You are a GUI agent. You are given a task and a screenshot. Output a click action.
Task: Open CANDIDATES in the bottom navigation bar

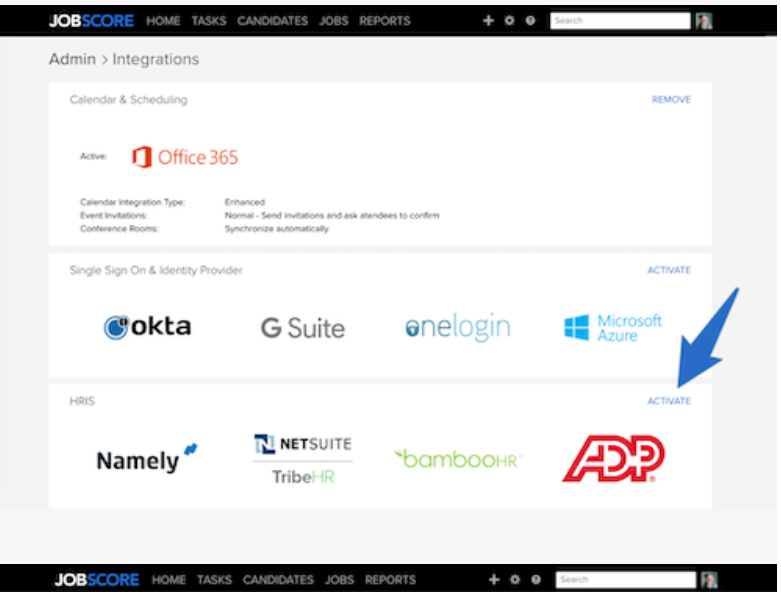[278, 580]
